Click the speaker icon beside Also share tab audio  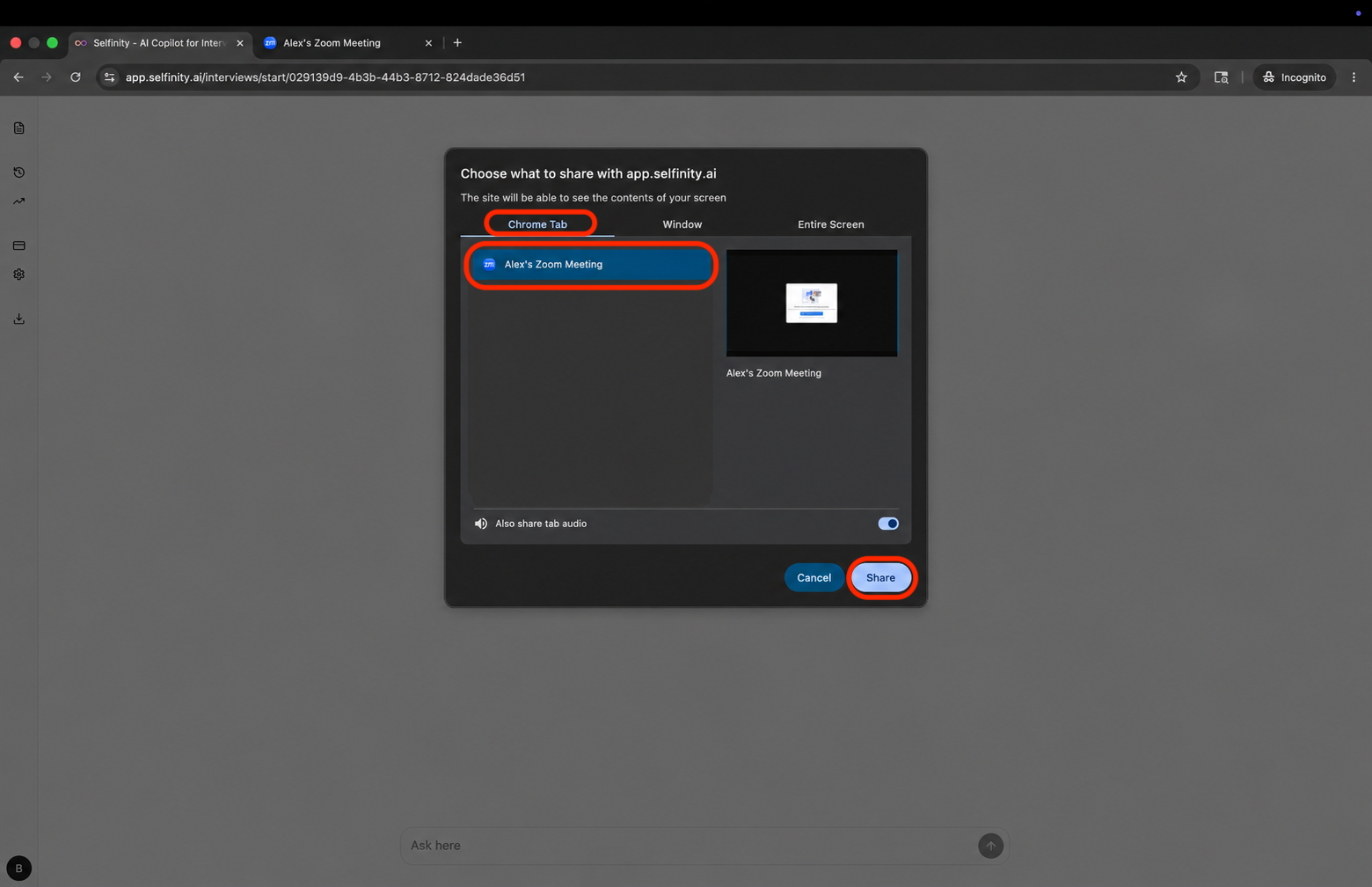point(481,524)
